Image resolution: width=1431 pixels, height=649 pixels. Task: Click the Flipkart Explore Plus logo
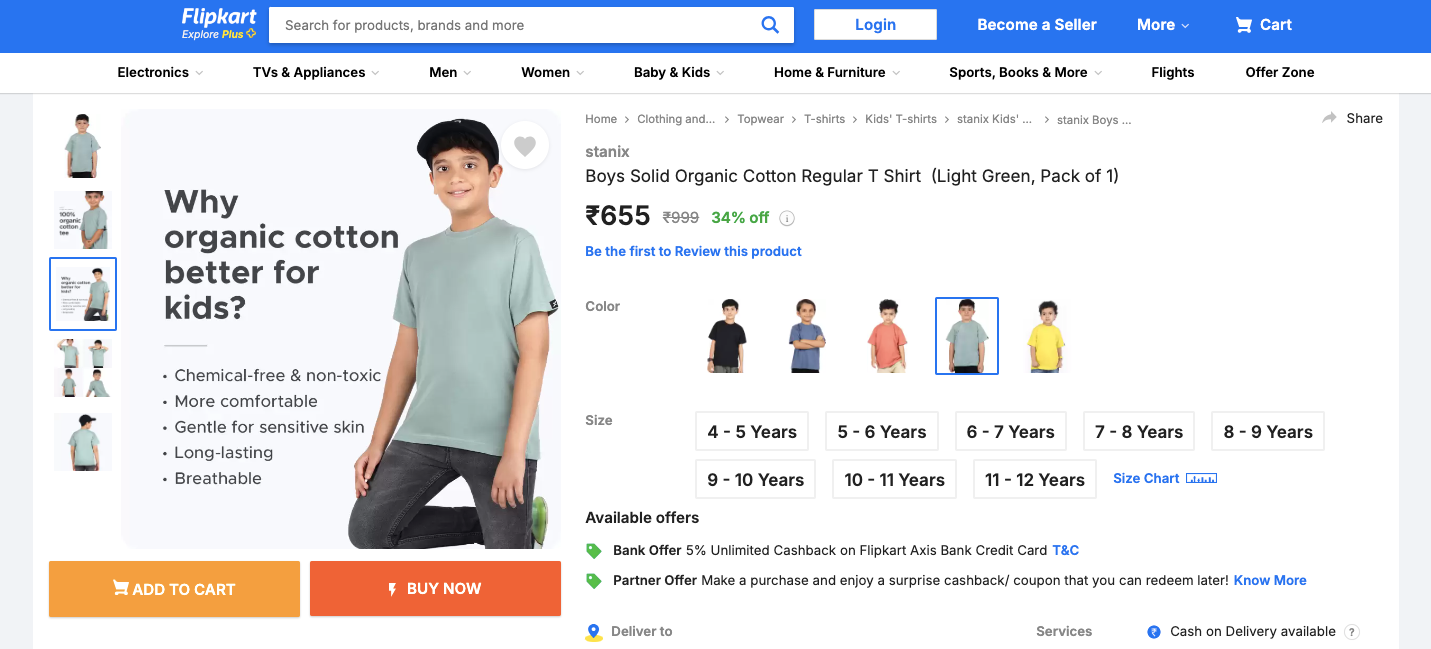pyautogui.click(x=219, y=24)
